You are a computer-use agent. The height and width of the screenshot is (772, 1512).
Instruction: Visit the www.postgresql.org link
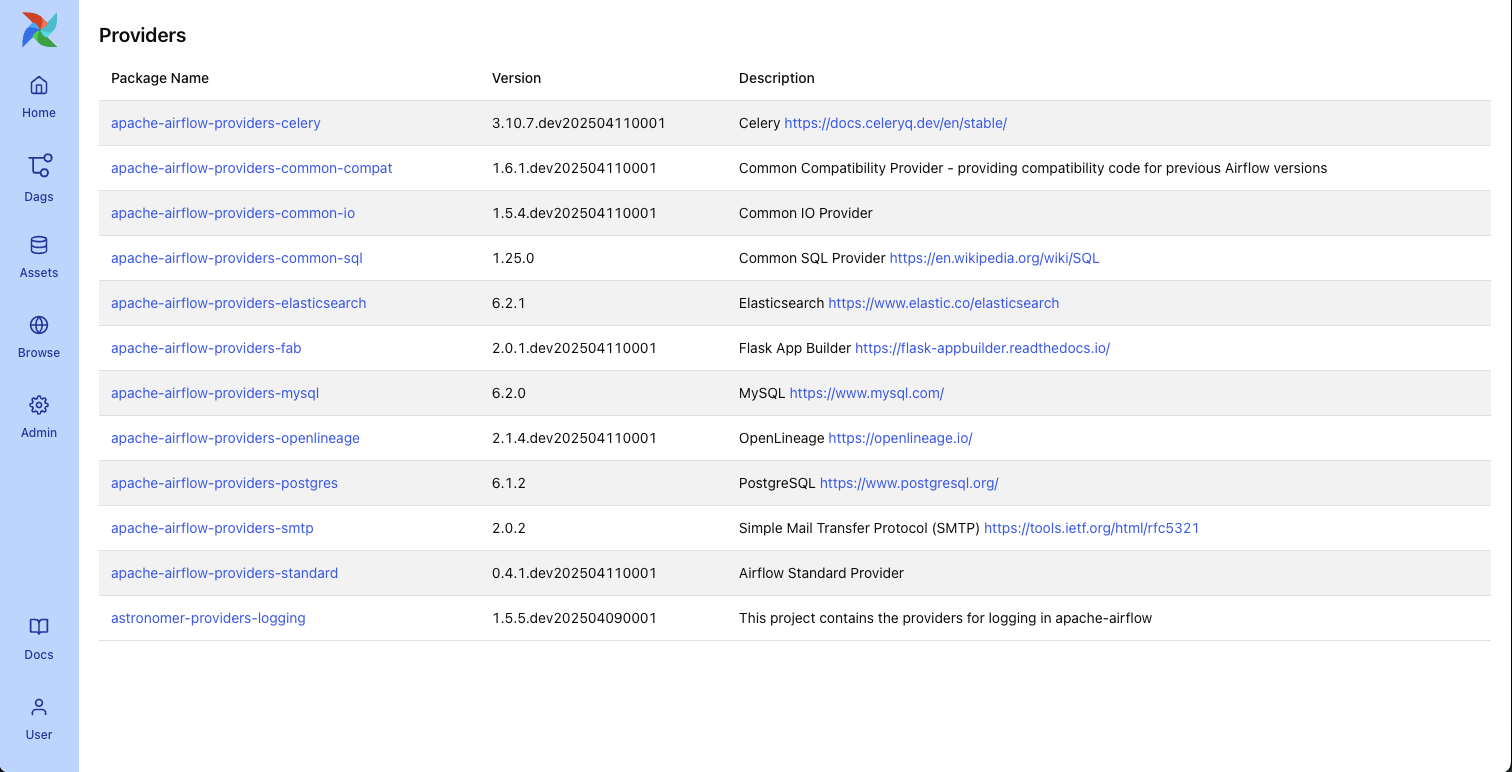pos(909,483)
